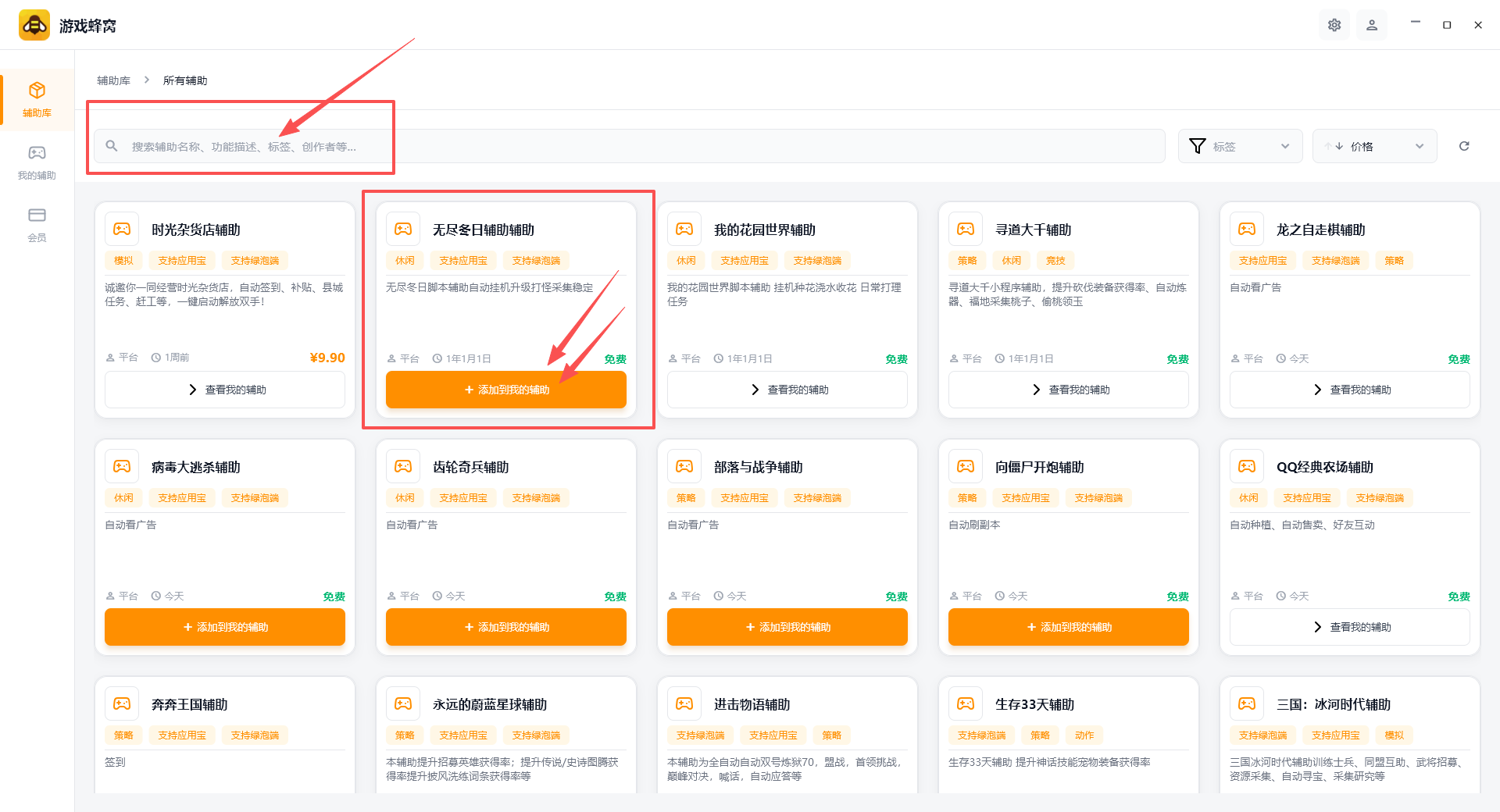Open 我的辅助 in the sidebar
Viewport: 1500px width, 812px height.
(37, 162)
